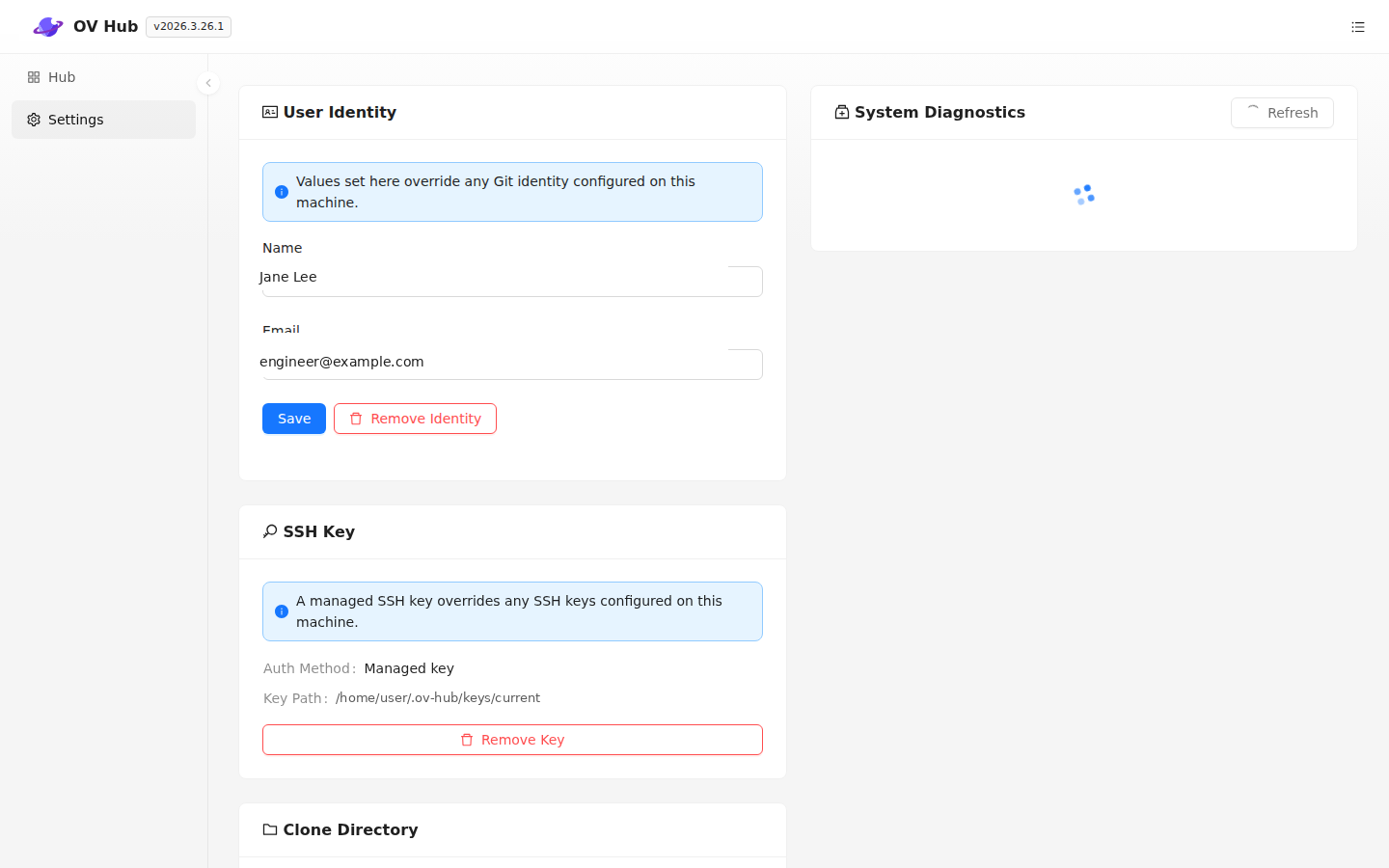Open the top-right list menu icon
Viewport: 1389px width, 868px height.
click(1358, 27)
